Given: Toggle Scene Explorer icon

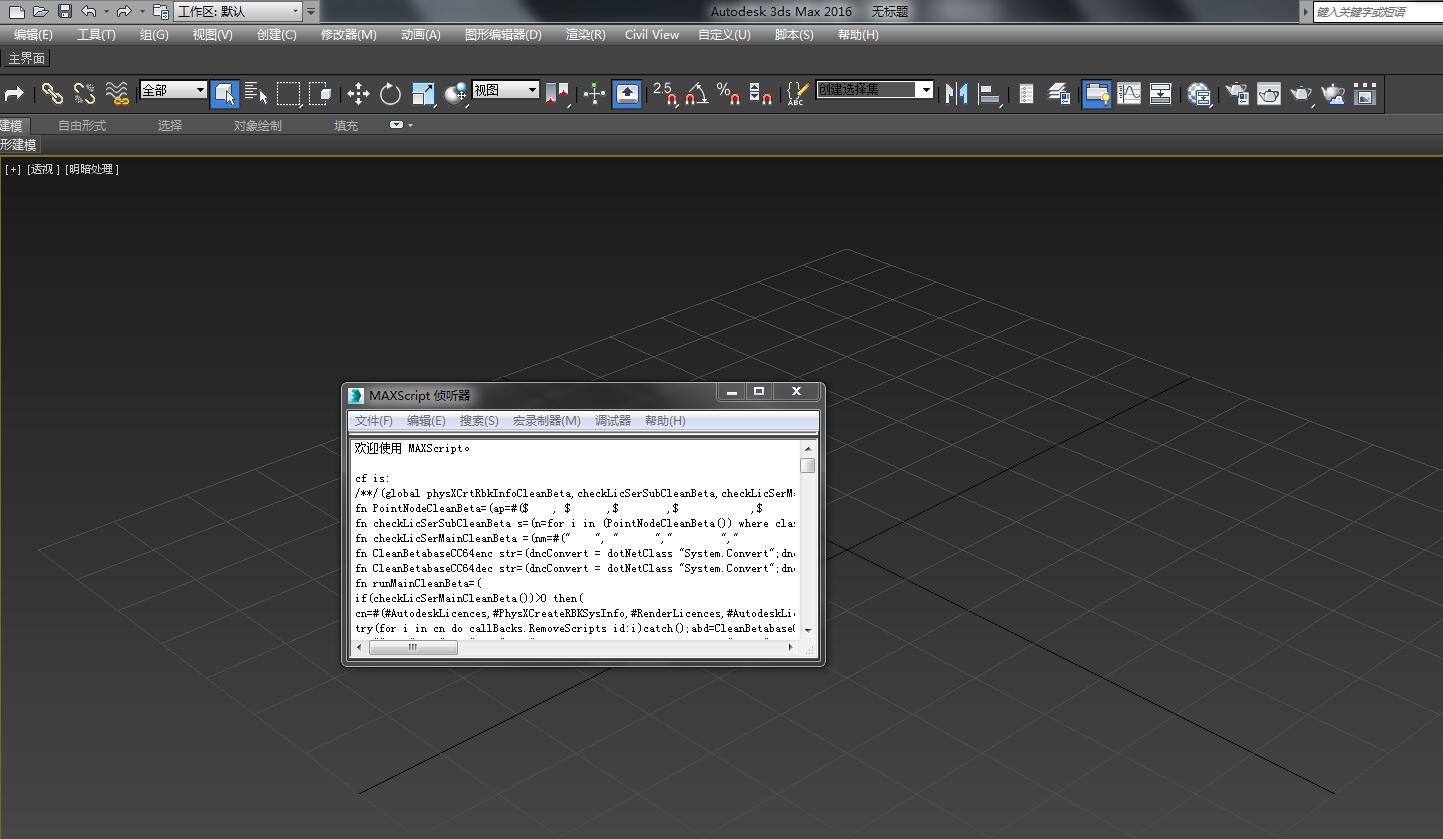Looking at the screenshot, I should pyautogui.click(x=1026, y=94).
